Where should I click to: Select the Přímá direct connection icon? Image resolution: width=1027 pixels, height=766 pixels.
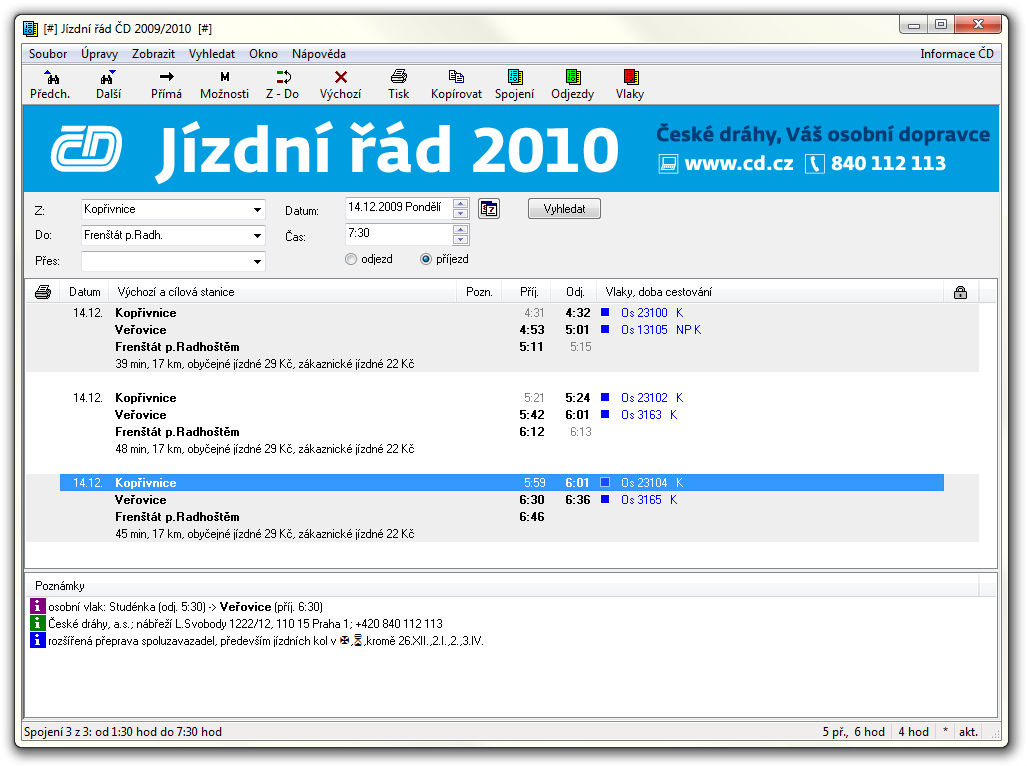[166, 77]
